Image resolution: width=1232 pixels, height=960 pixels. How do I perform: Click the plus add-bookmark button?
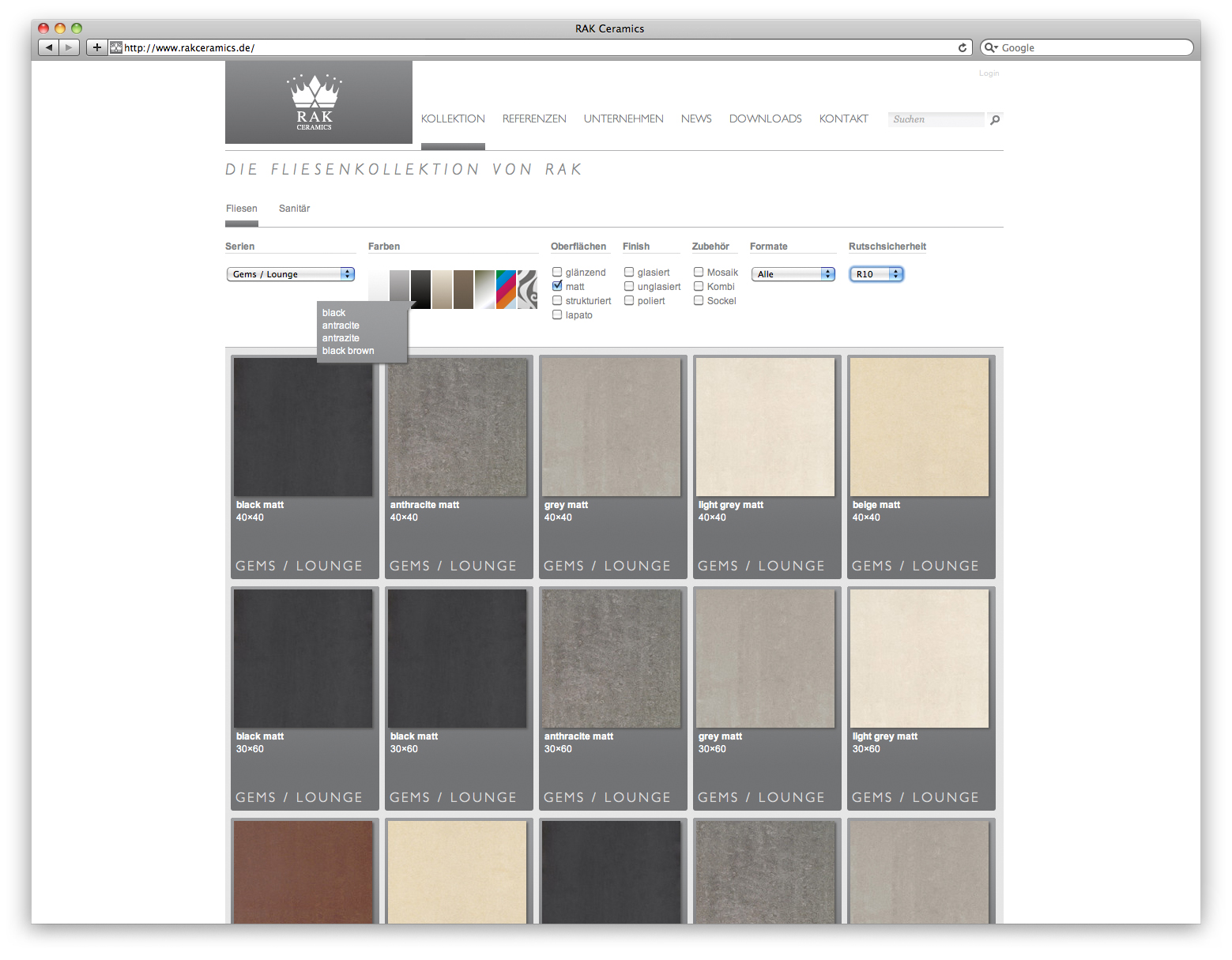click(x=96, y=47)
